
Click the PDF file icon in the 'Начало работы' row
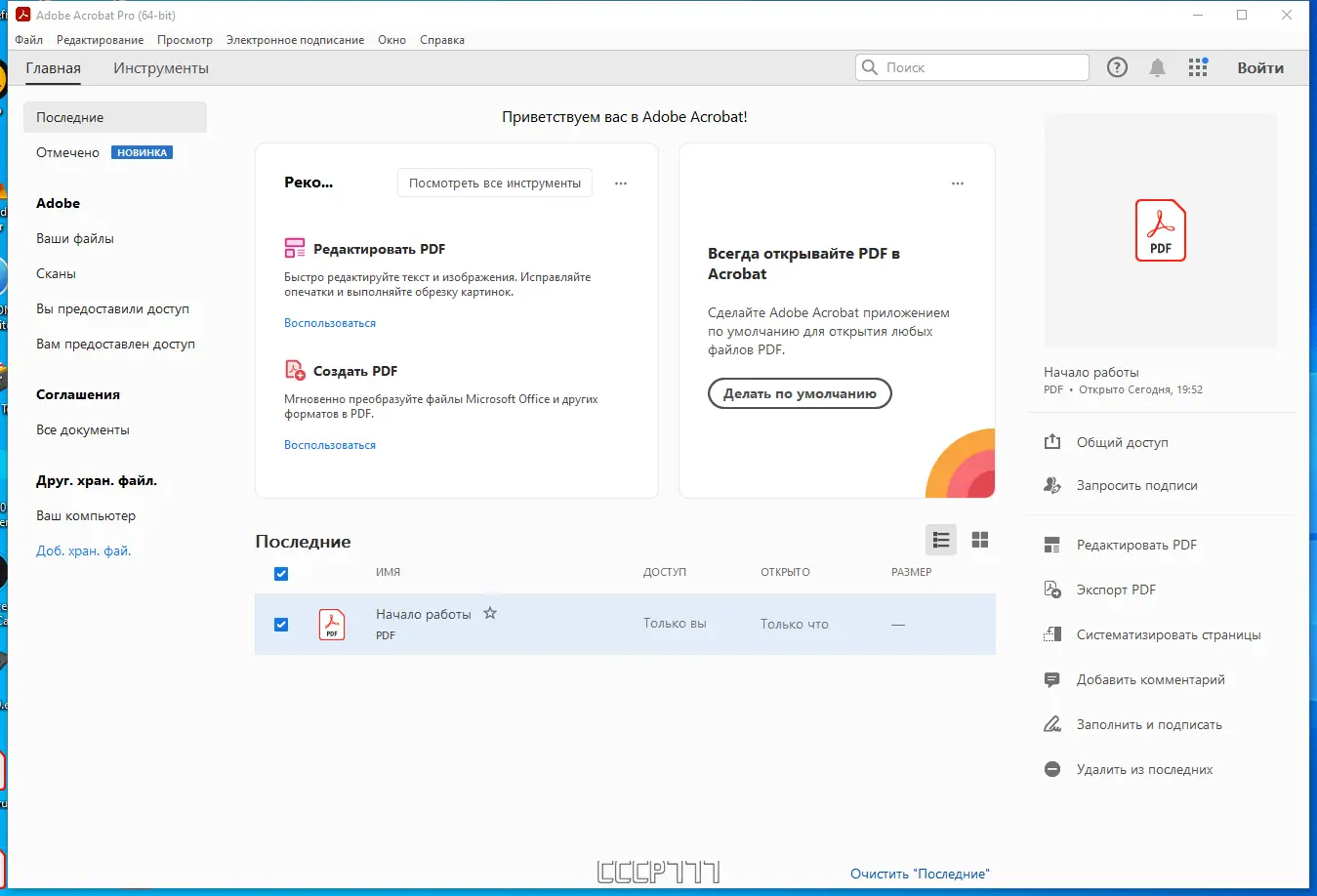tap(332, 624)
